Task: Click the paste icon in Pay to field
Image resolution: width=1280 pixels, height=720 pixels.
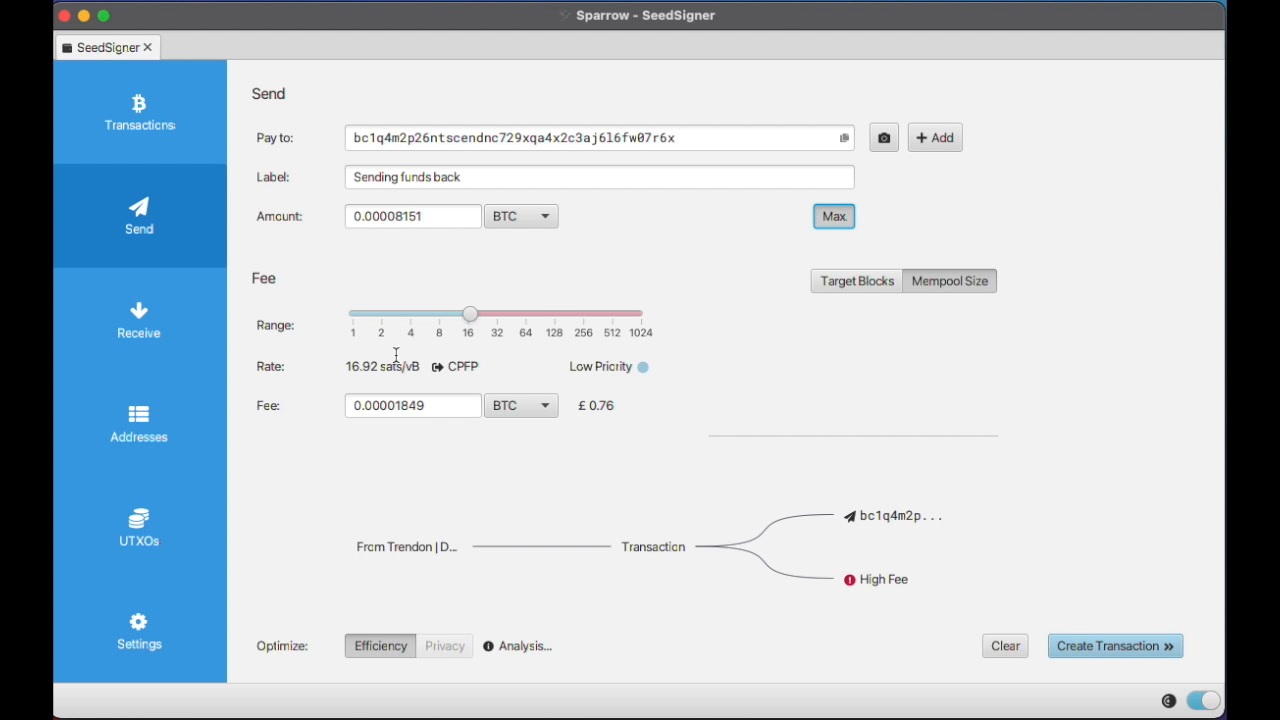Action: (844, 138)
